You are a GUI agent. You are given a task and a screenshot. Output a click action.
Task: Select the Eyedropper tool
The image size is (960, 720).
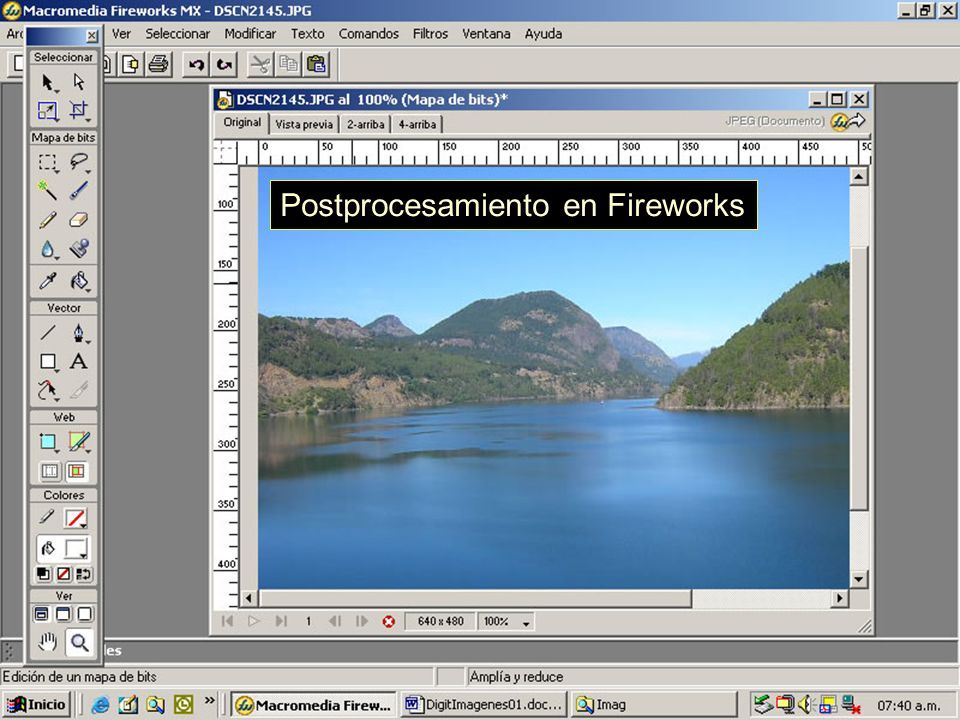[48, 281]
